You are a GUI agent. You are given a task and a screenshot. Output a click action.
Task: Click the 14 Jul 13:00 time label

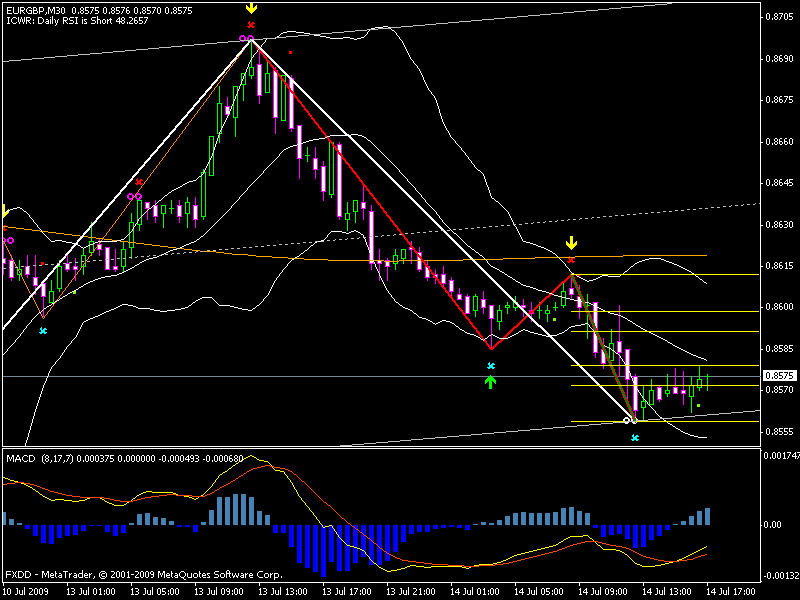point(667,592)
